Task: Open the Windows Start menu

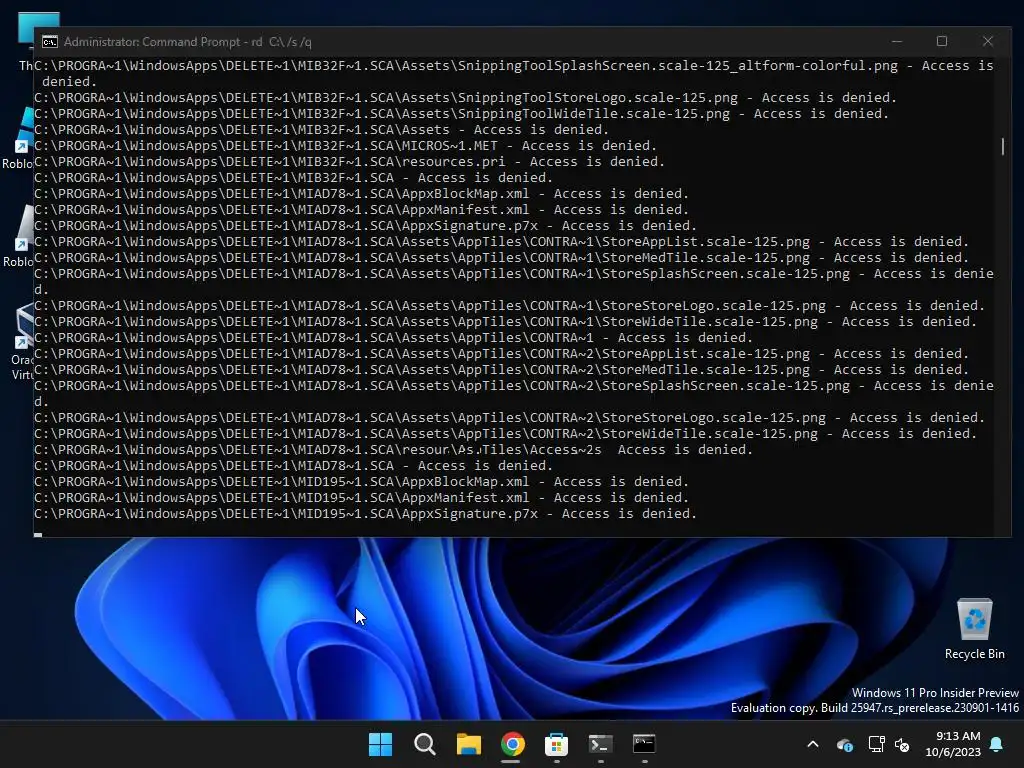Action: coord(380,744)
